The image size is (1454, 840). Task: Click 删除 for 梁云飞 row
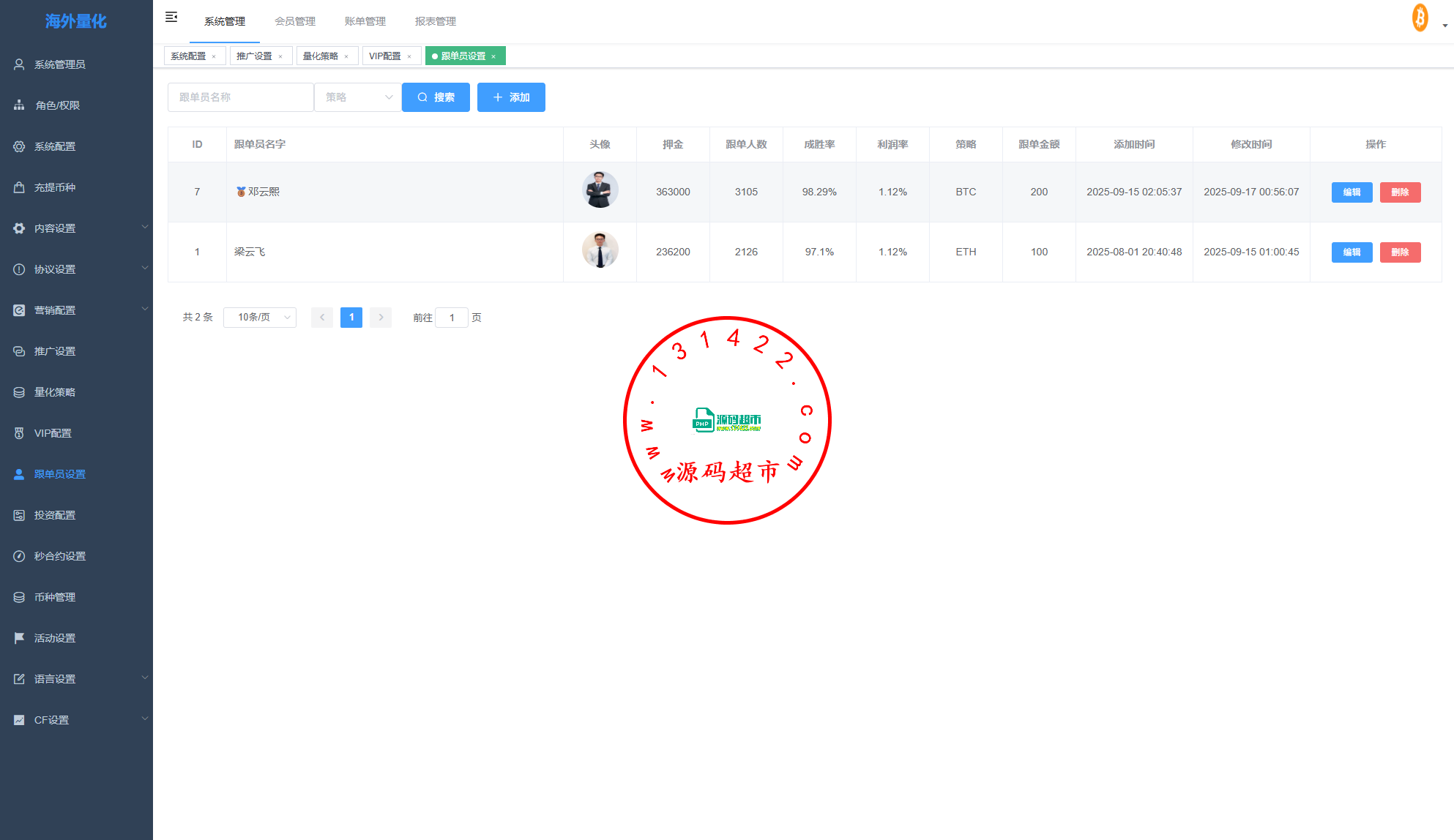(1400, 252)
